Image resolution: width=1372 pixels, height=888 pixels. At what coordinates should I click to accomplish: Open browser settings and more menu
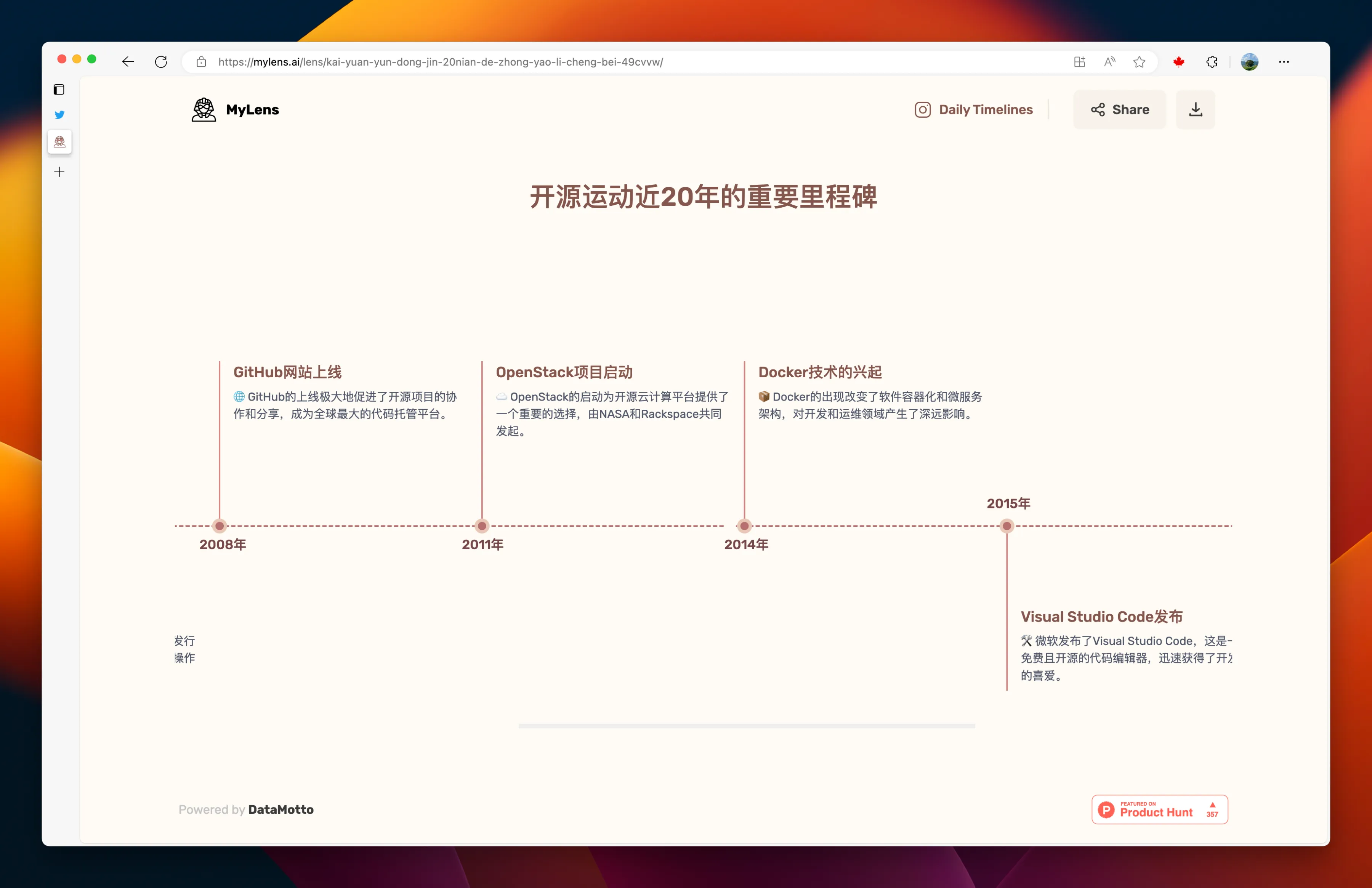[x=1283, y=62]
